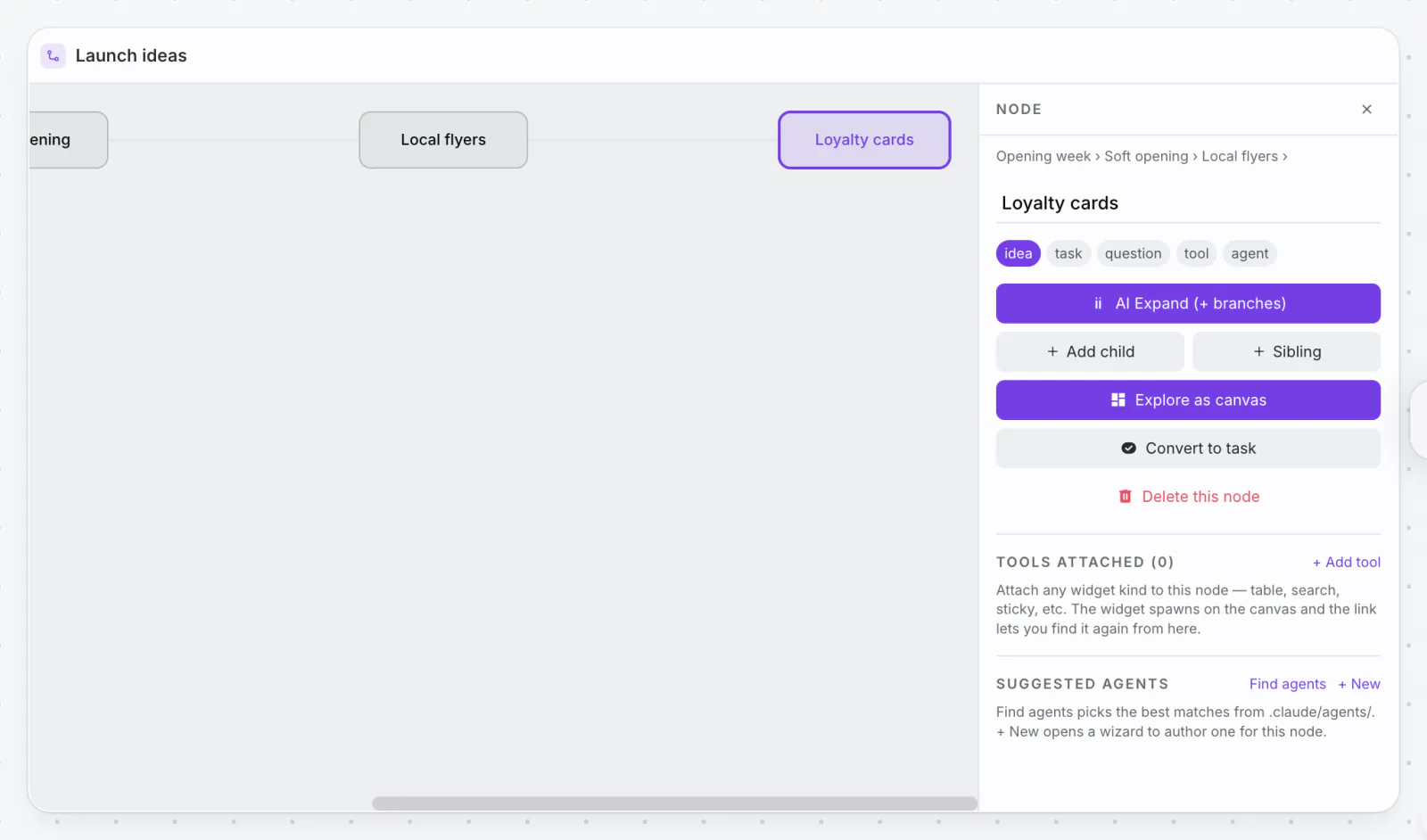Open the Opening week breadcrumb
Image resolution: width=1427 pixels, height=840 pixels.
coord(1043,156)
